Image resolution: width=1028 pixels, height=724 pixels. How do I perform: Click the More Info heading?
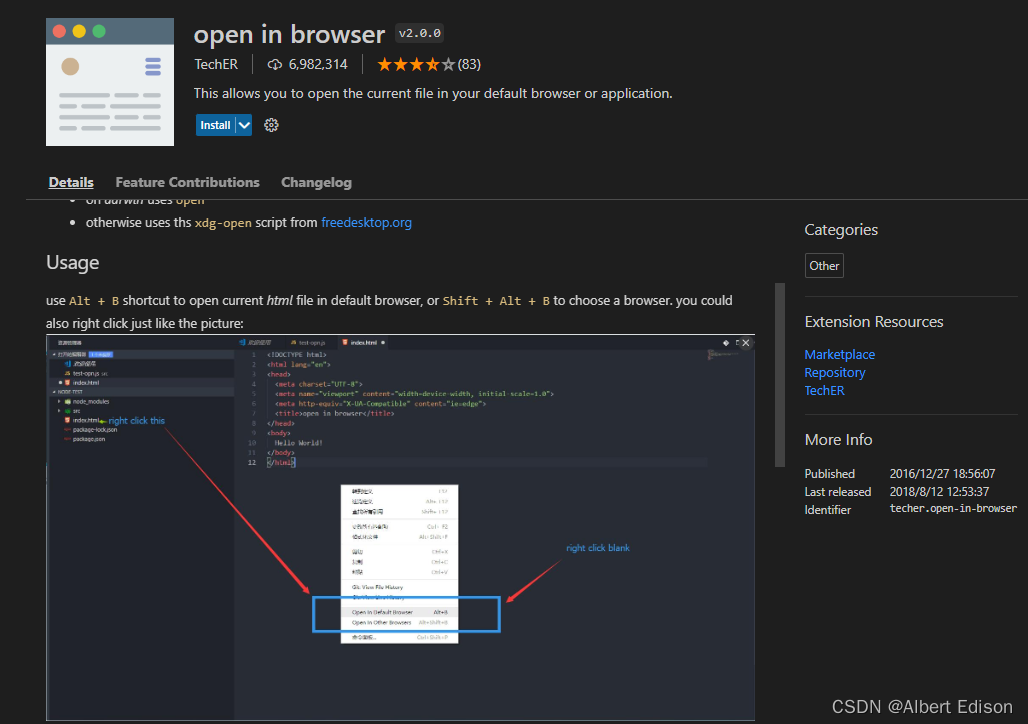click(839, 439)
